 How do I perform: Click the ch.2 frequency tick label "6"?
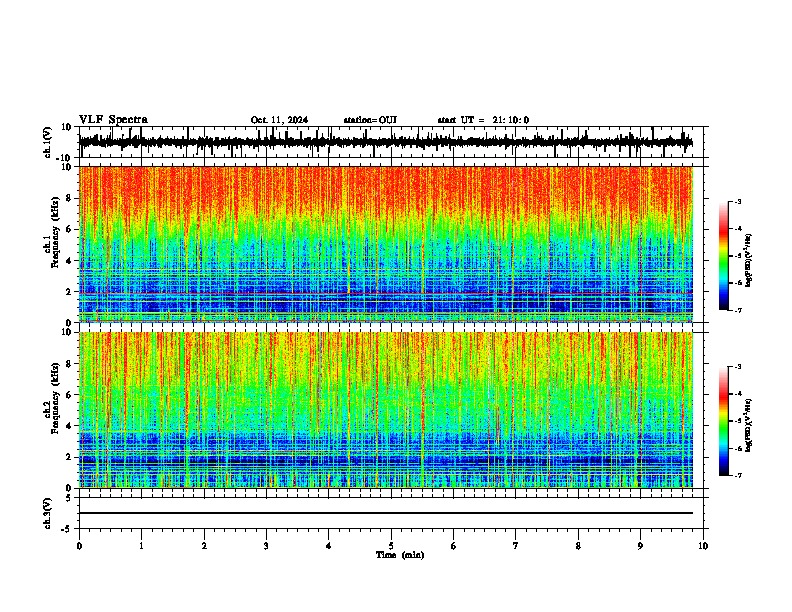[70, 395]
